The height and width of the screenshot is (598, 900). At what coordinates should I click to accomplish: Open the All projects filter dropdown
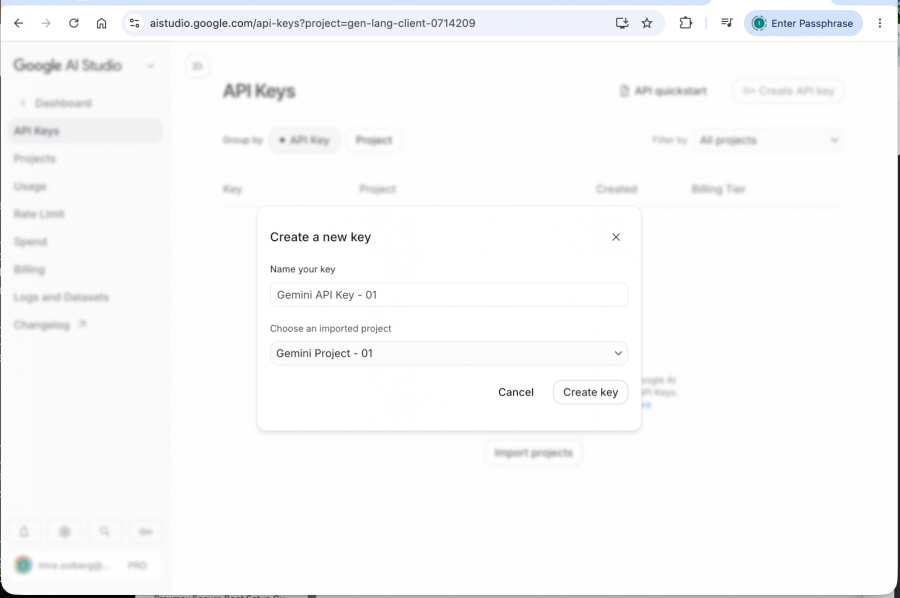coord(769,140)
